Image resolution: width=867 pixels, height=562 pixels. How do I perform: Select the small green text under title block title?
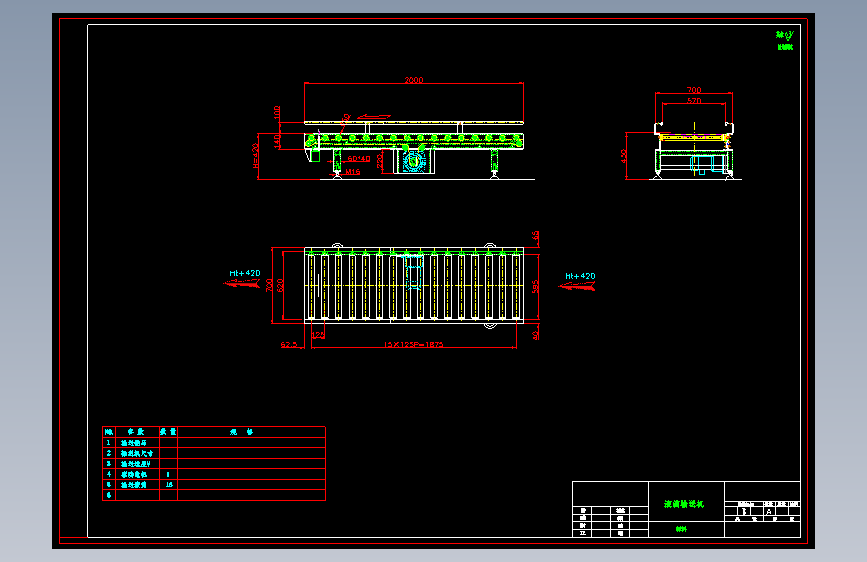tap(681, 529)
